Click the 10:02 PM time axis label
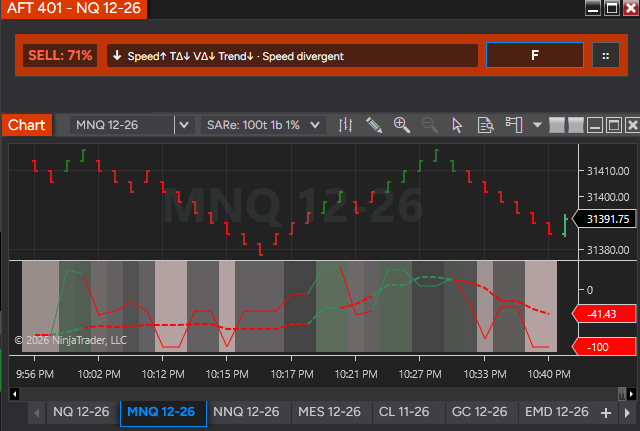 99,374
